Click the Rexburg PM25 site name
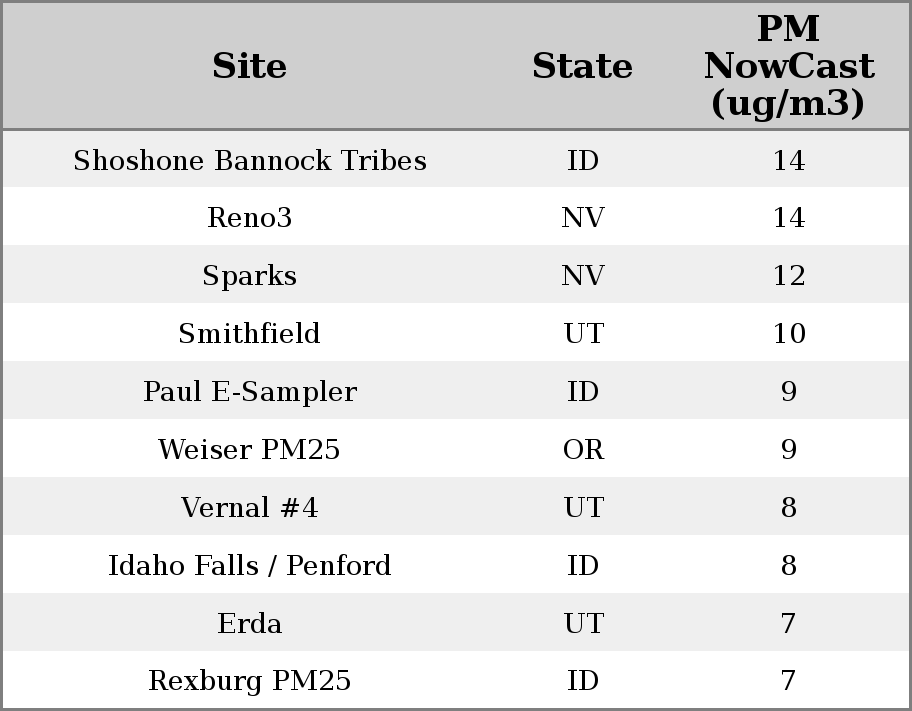This screenshot has width=912, height=711. 249,681
